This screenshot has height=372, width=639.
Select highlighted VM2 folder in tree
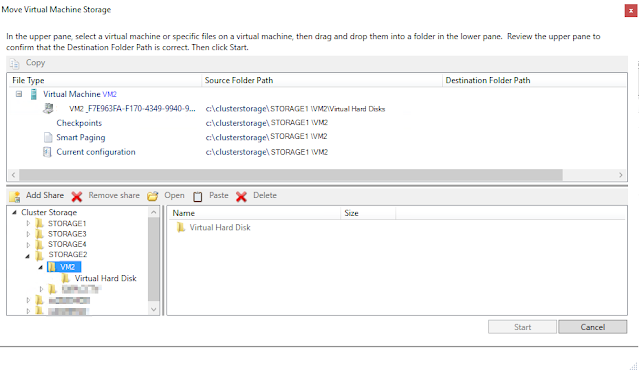click(64, 267)
